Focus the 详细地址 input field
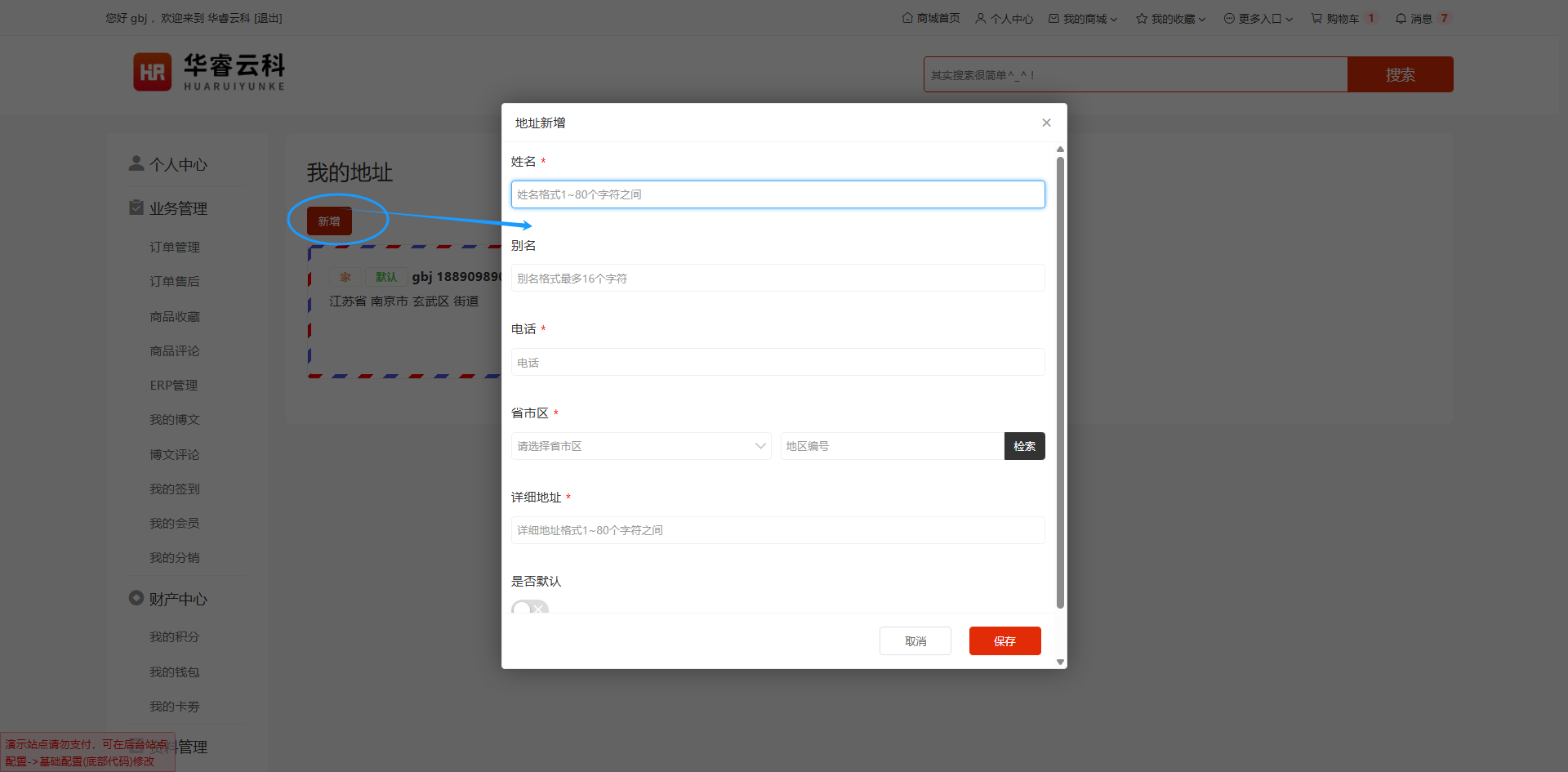Image resolution: width=1568 pixels, height=772 pixels. point(777,530)
